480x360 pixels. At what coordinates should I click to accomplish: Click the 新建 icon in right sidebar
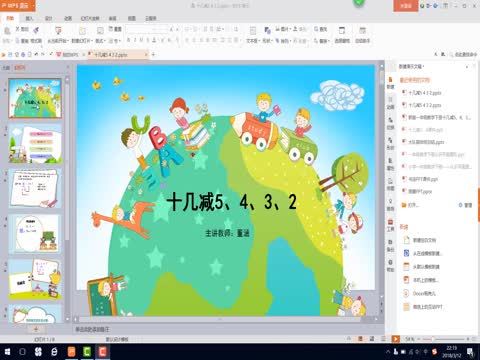[390, 82]
